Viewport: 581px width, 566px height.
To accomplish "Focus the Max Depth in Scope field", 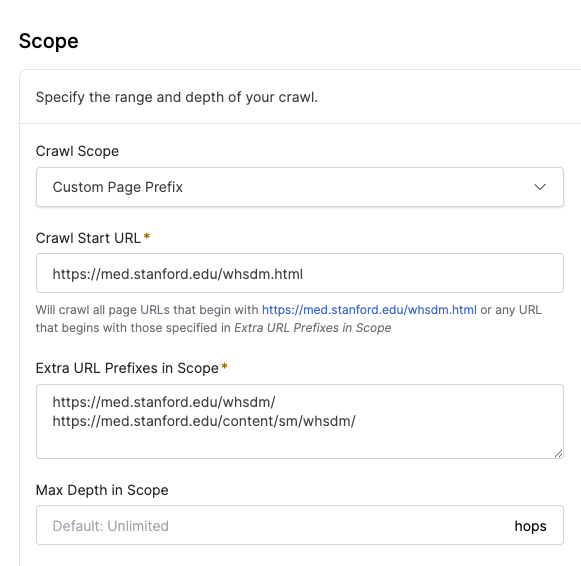I will 274,525.
